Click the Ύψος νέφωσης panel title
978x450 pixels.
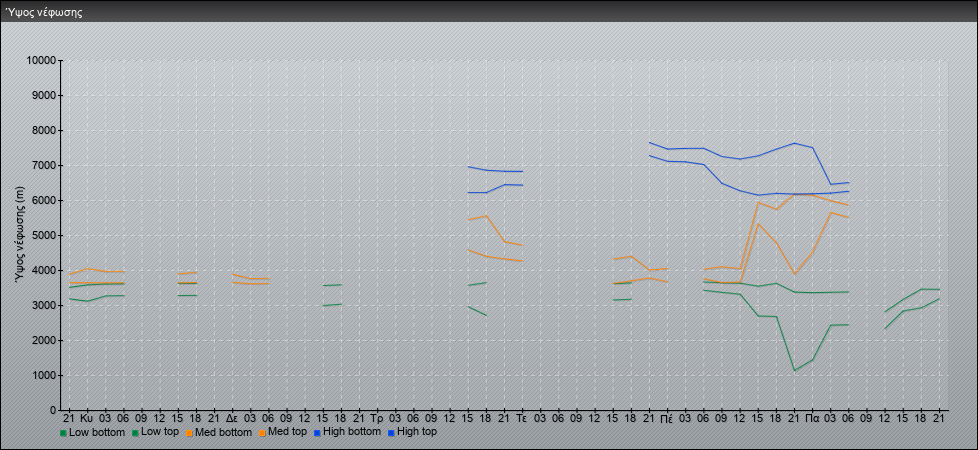[44, 12]
